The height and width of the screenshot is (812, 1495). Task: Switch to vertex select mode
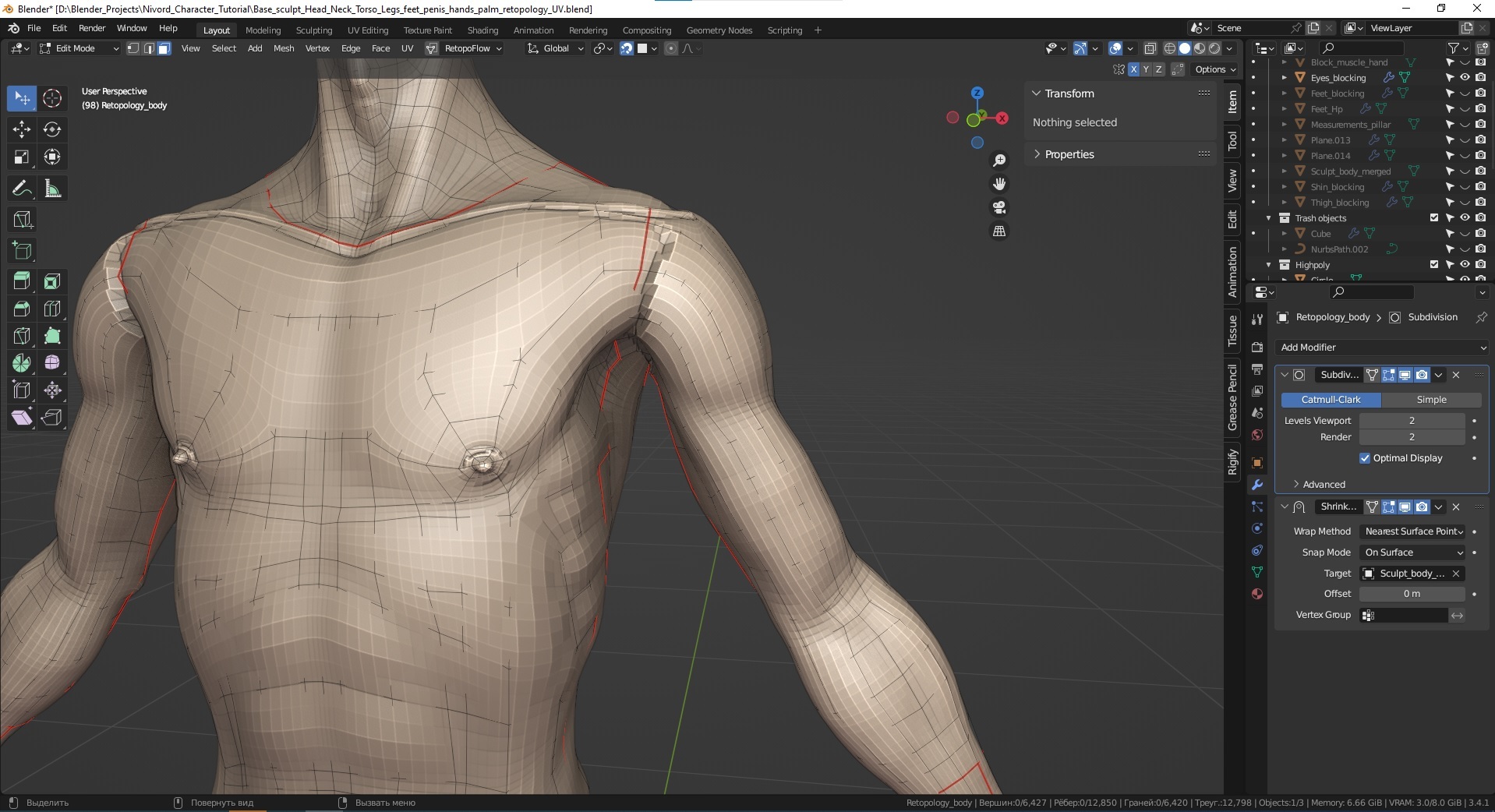pyautogui.click(x=133, y=48)
